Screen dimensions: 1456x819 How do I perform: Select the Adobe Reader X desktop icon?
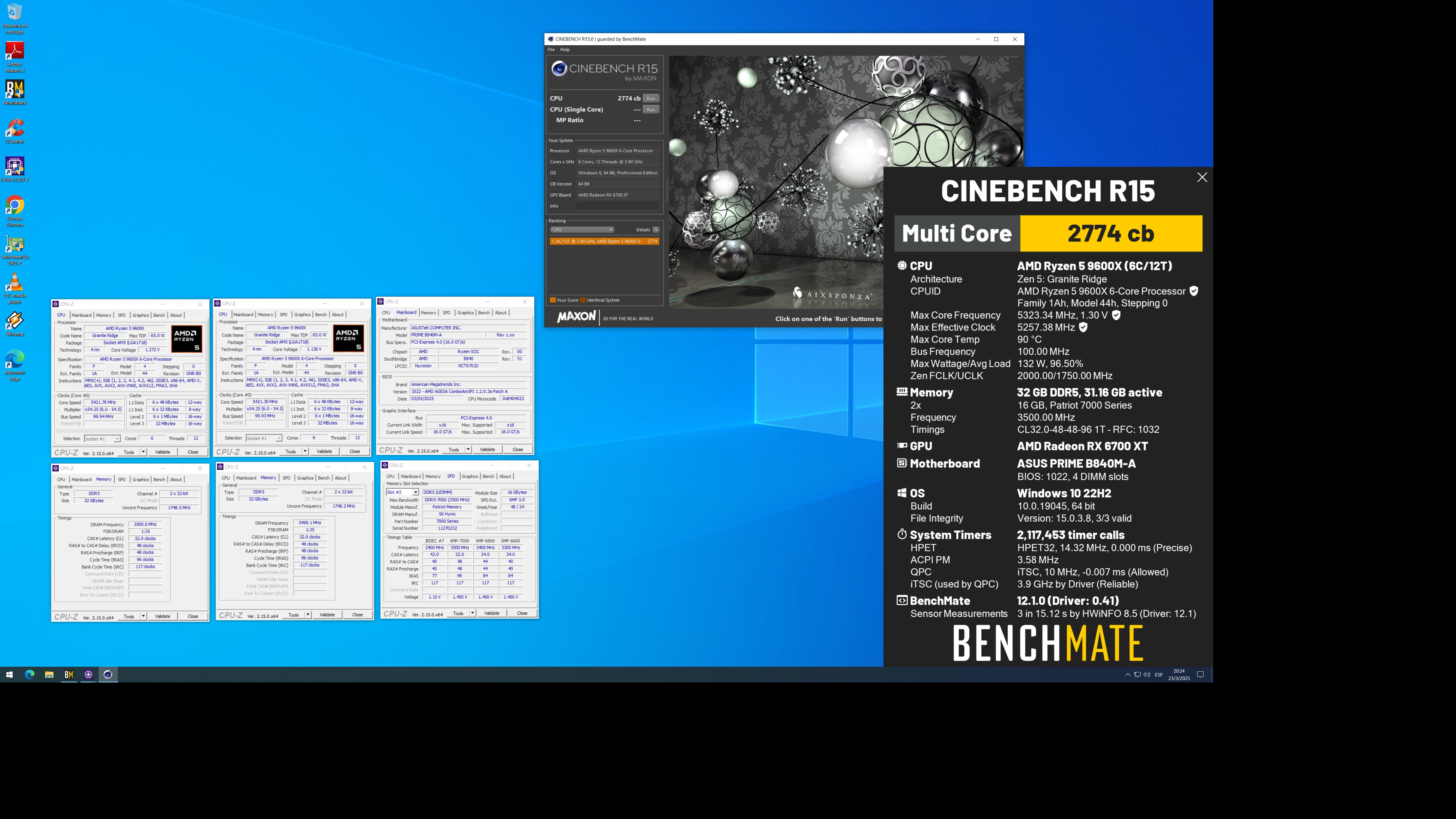click(15, 57)
